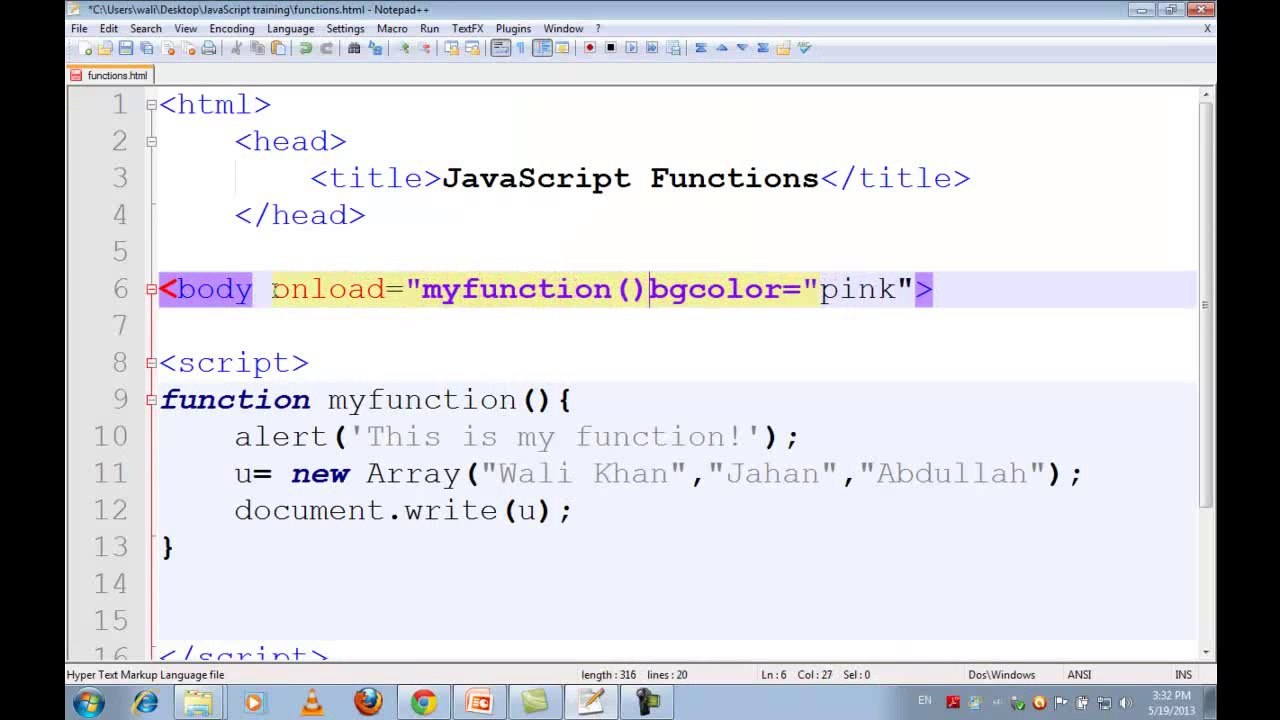Click 'document.write(u);' on line 12
This screenshot has width=1280, height=720.
click(403, 510)
